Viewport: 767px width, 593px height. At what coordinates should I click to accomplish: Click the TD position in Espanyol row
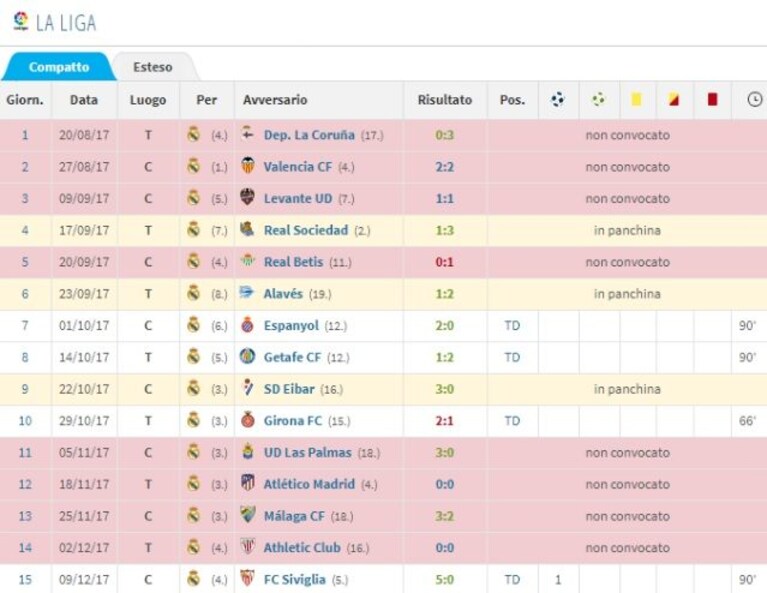[512, 326]
